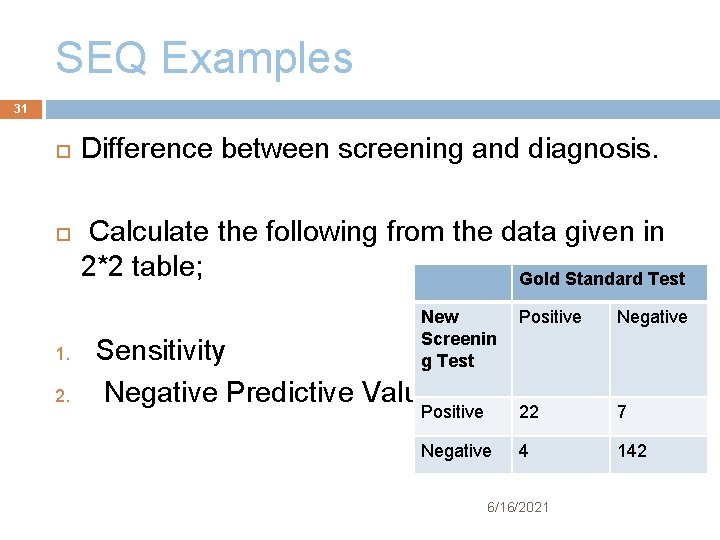Click the list number "1." marker
The width and height of the screenshot is (720, 540).
point(61,354)
